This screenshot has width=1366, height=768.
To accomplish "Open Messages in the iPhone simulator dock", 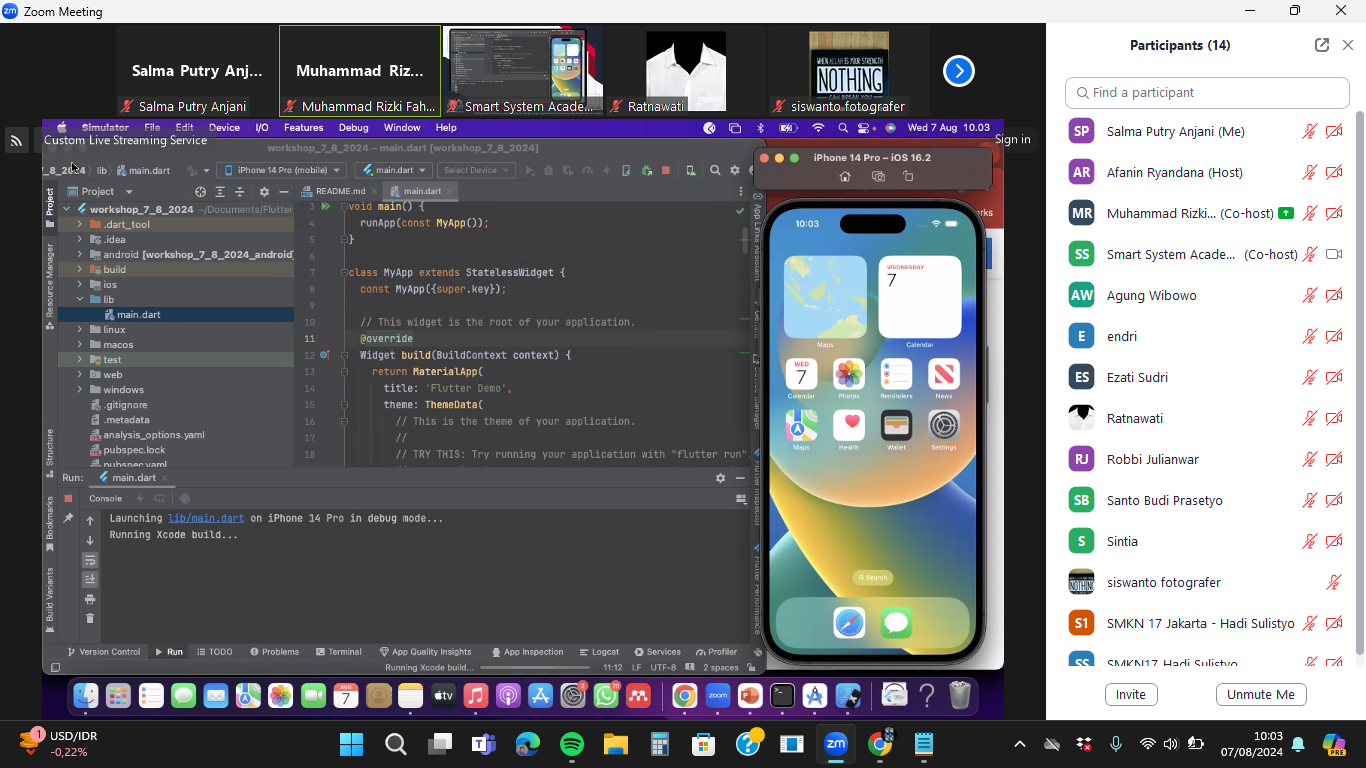I will (897, 623).
